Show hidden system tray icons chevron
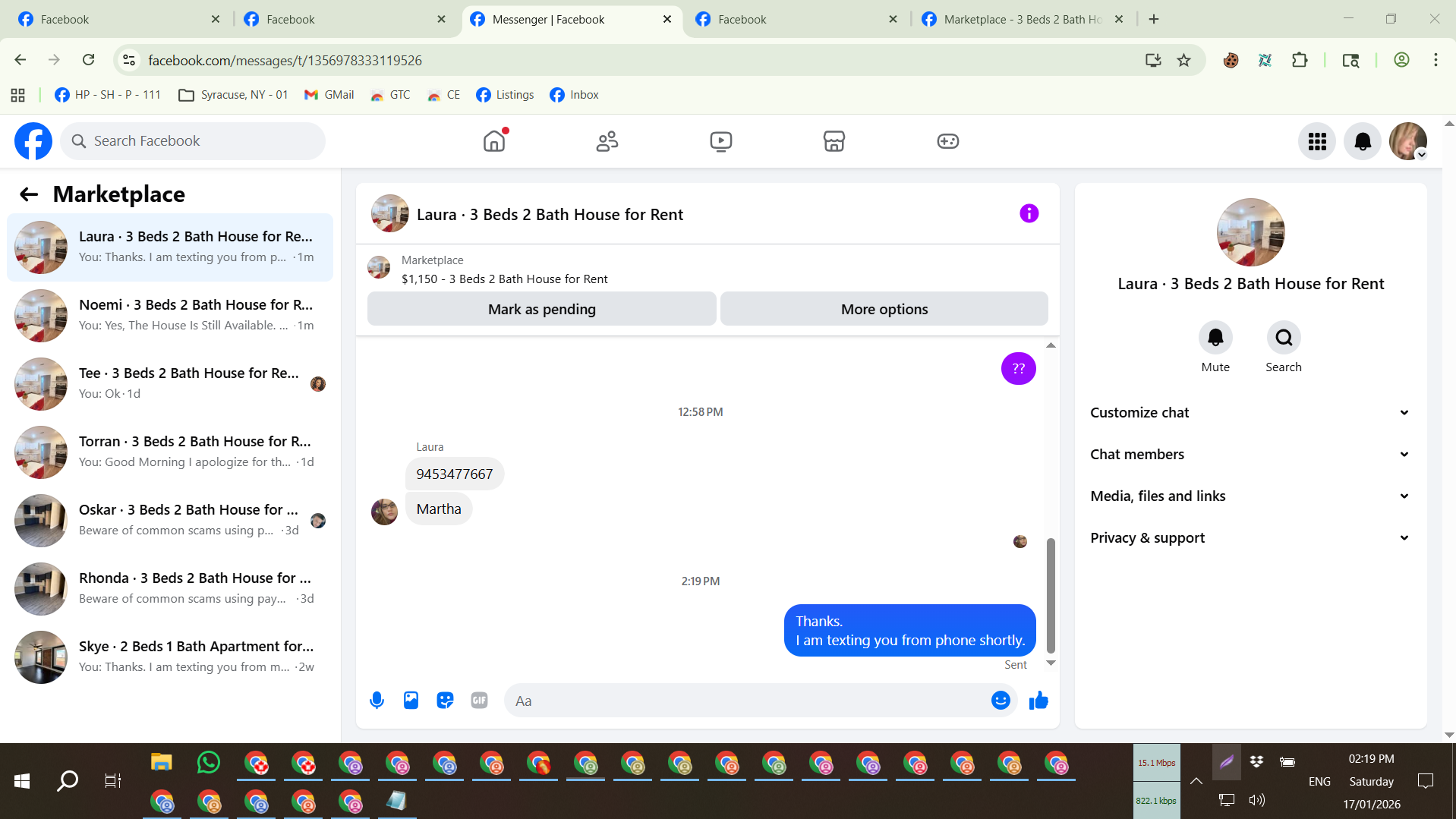 1196,781
